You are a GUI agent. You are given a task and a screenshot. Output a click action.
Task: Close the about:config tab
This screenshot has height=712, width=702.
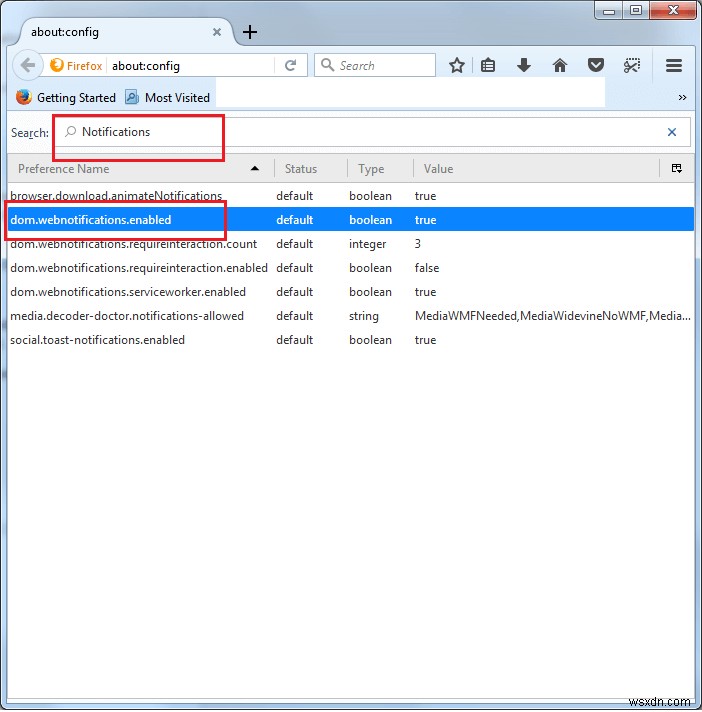point(217,32)
